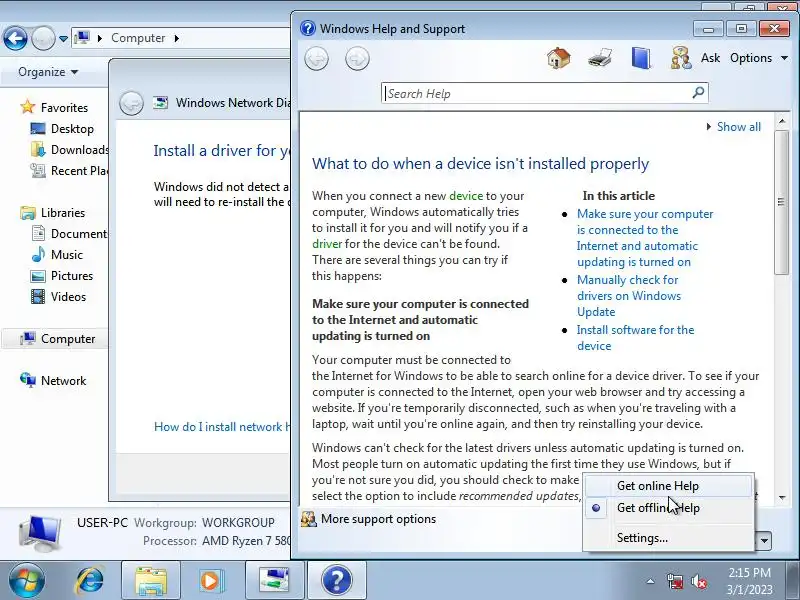Choose Get online Help menu entry
The height and width of the screenshot is (600, 800).
tap(668, 486)
